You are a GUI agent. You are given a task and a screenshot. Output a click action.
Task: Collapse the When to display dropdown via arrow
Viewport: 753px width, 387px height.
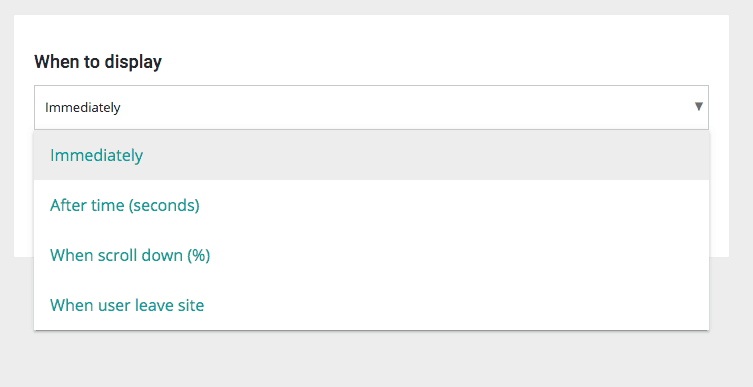(699, 107)
